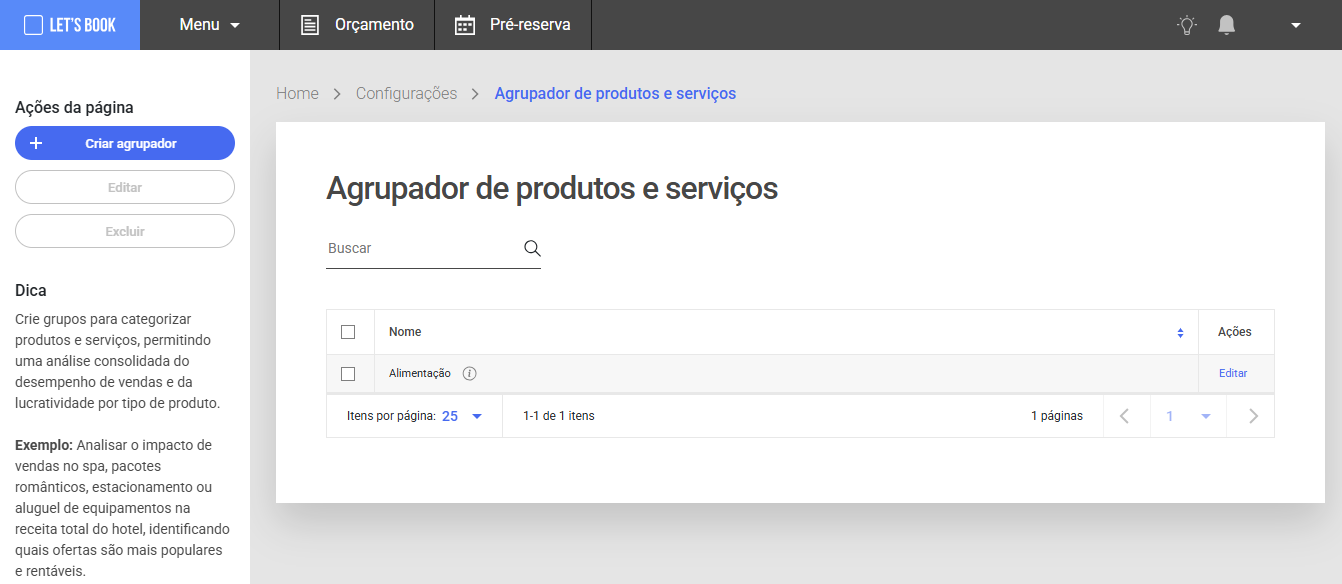The width and height of the screenshot is (1342, 584).
Task: Go to previous page arrow
Action: tap(1125, 416)
